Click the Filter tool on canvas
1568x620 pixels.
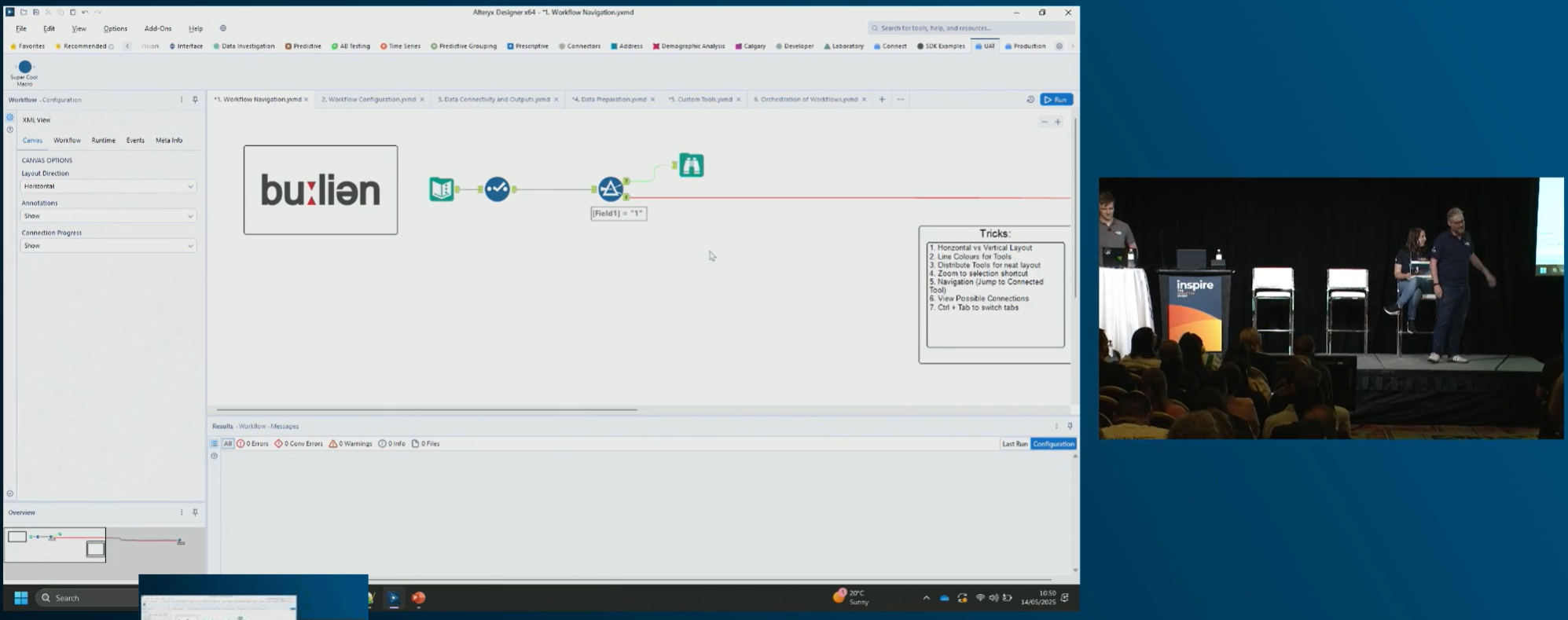pos(611,189)
